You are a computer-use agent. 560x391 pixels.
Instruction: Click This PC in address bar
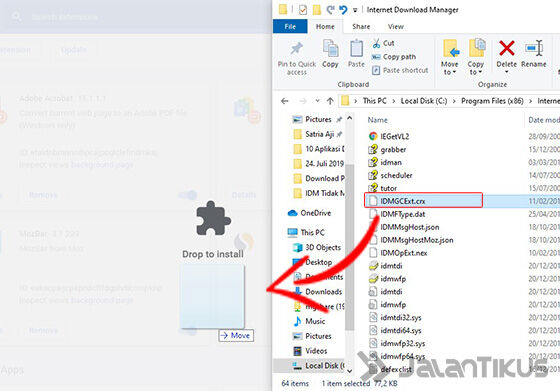tap(374, 101)
